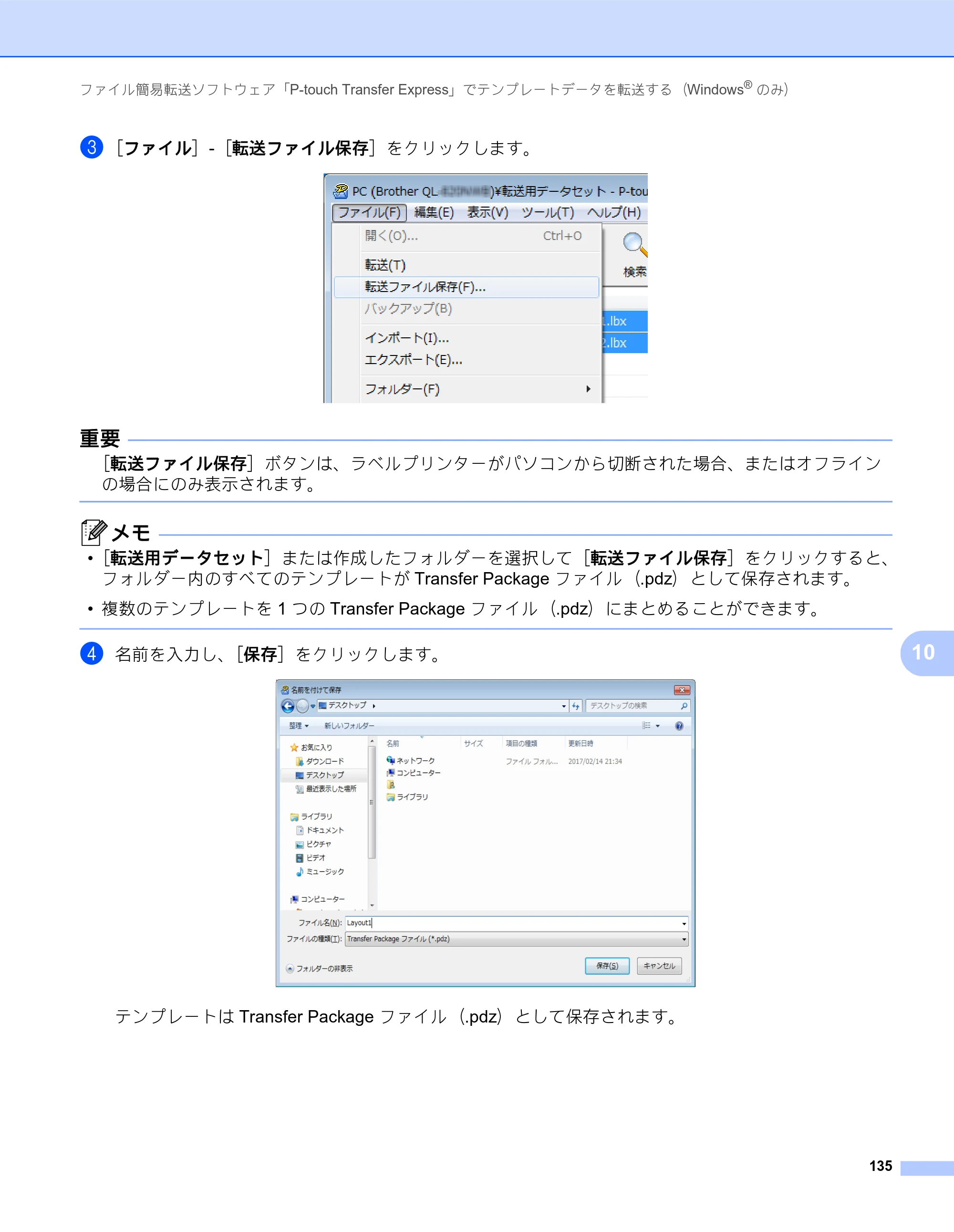Viewport: 954px width, 1232px height.
Task: Click 新しいフォルダー button
Action: coord(349,726)
